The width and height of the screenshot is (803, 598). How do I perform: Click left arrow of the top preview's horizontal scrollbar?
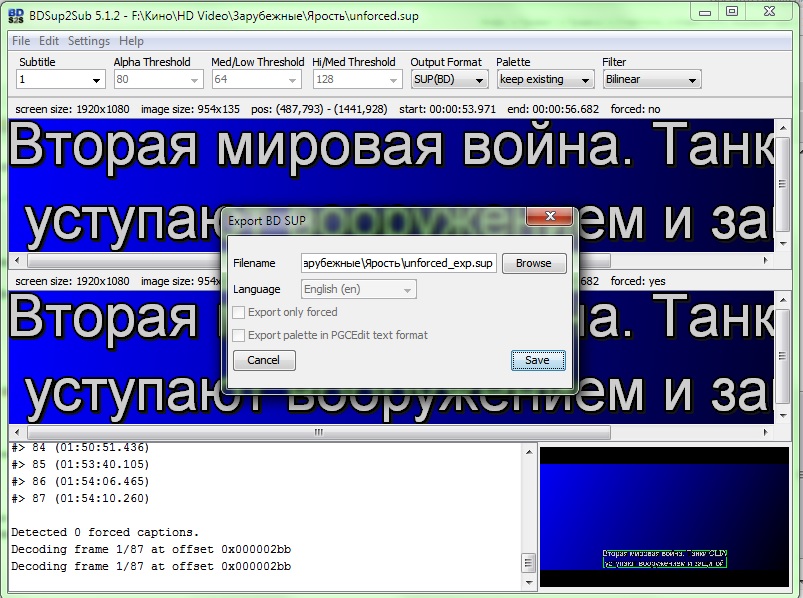click(17, 261)
